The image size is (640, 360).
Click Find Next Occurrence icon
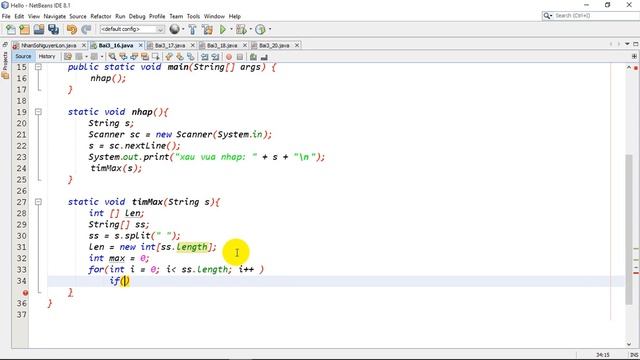134,56
